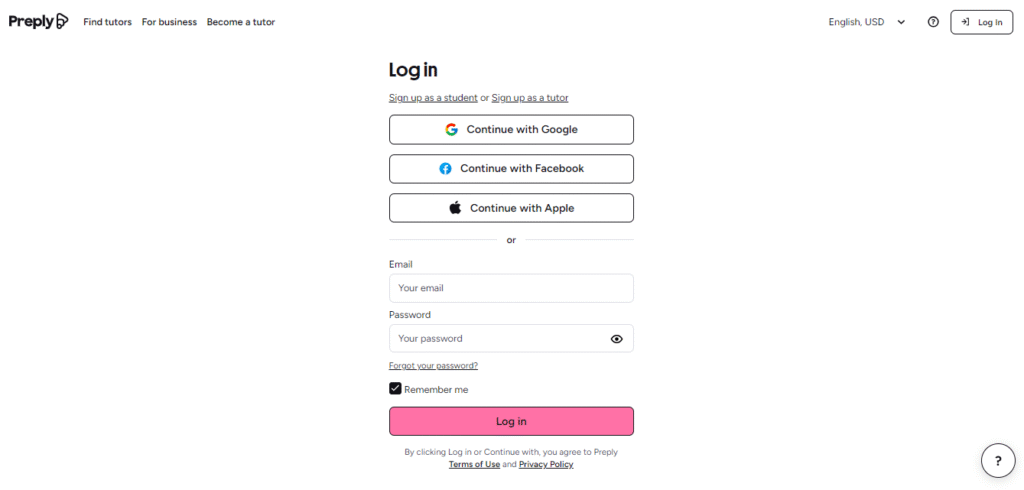
Task: Click the Apple logo icon
Action: click(455, 208)
